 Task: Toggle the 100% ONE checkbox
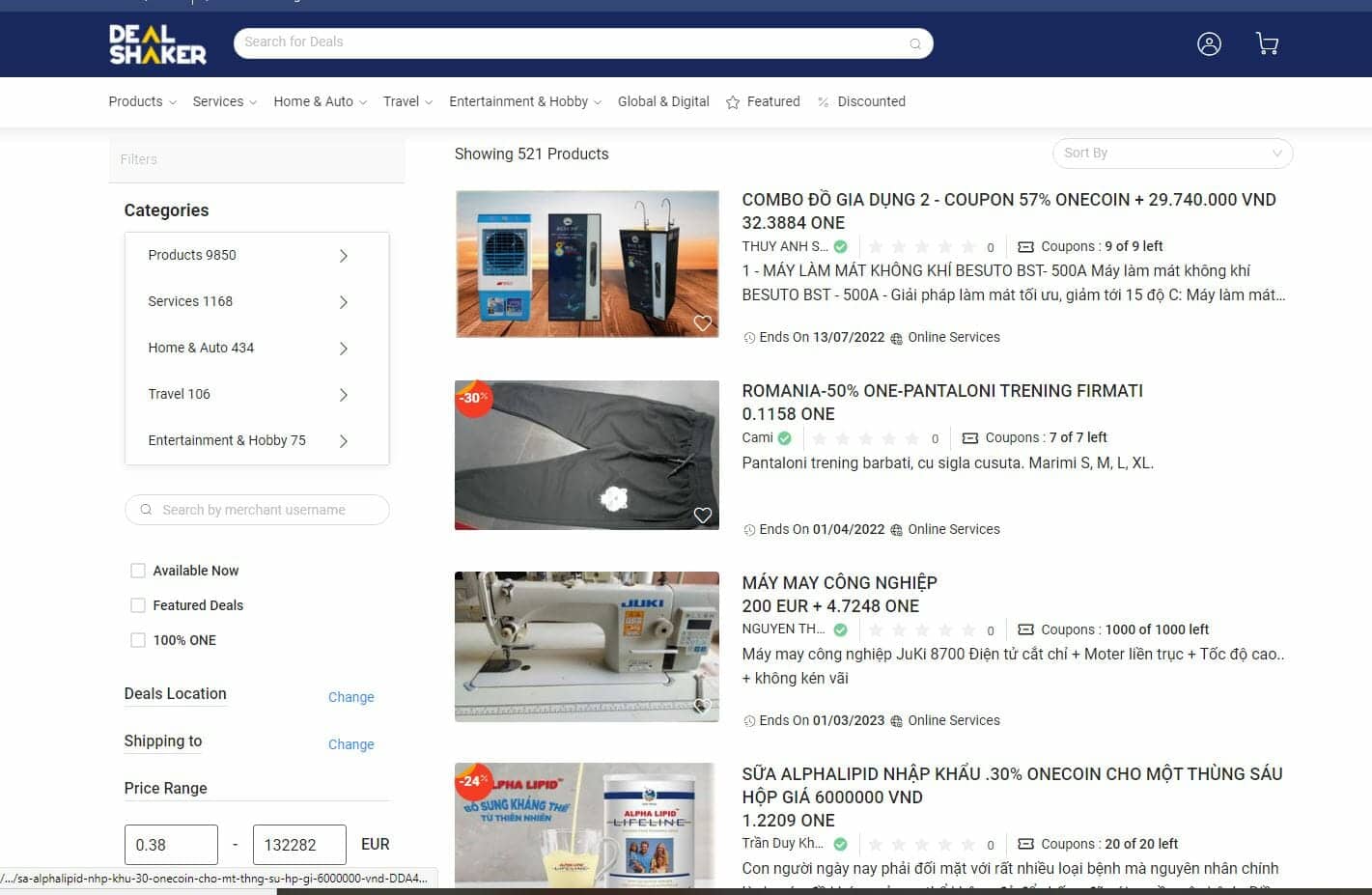138,640
